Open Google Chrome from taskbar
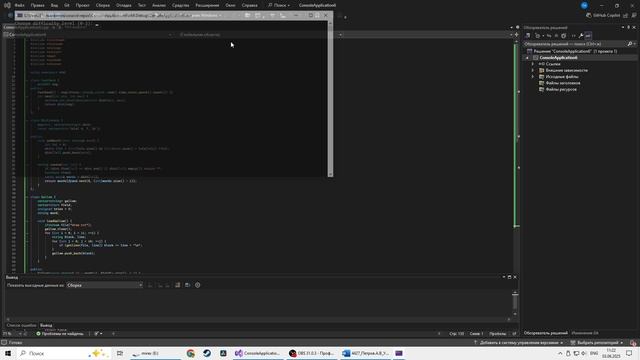This screenshot has height=360, width=640. (x=191, y=353)
